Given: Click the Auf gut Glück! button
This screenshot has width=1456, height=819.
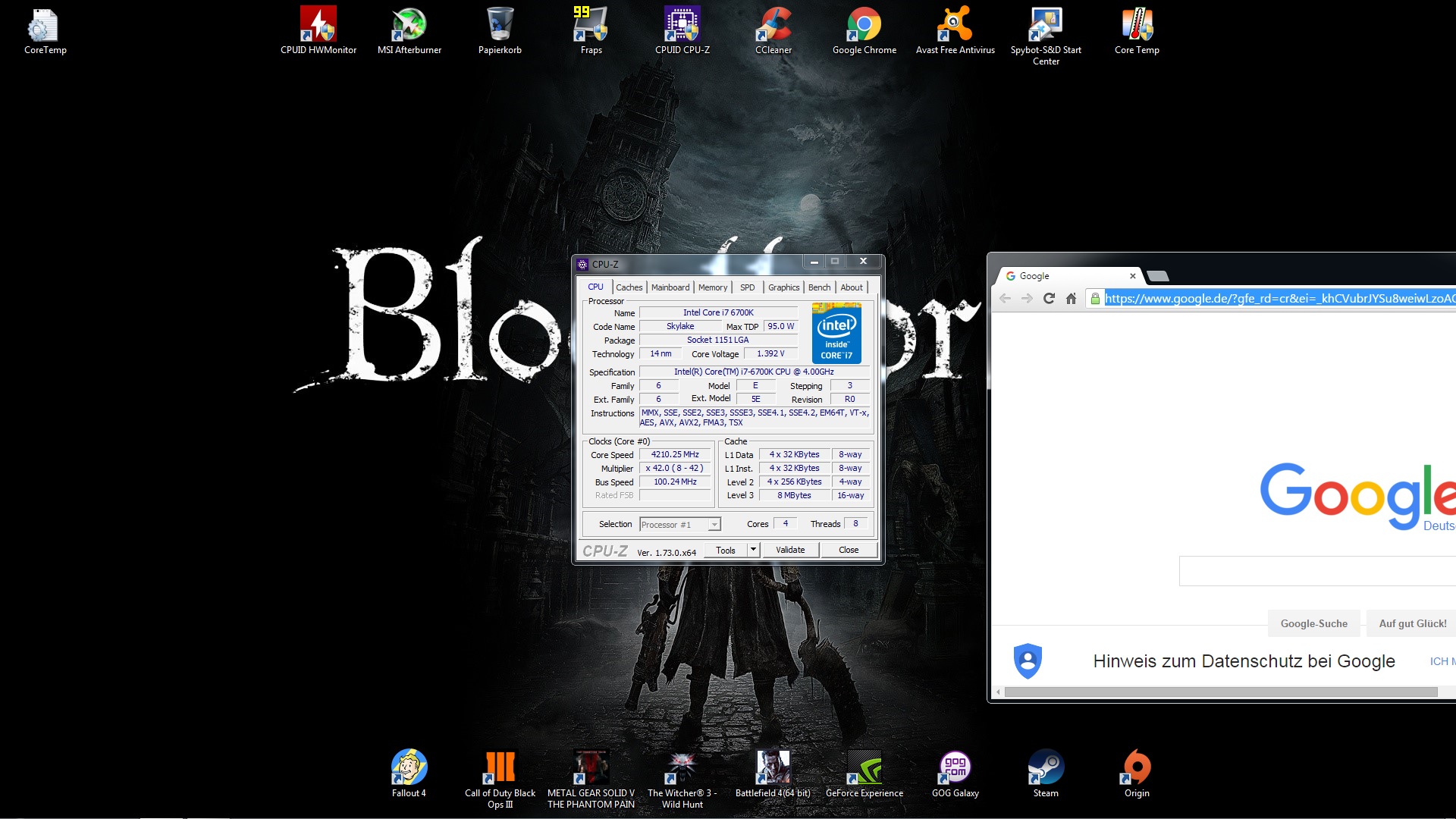Looking at the screenshot, I should coord(1412,623).
